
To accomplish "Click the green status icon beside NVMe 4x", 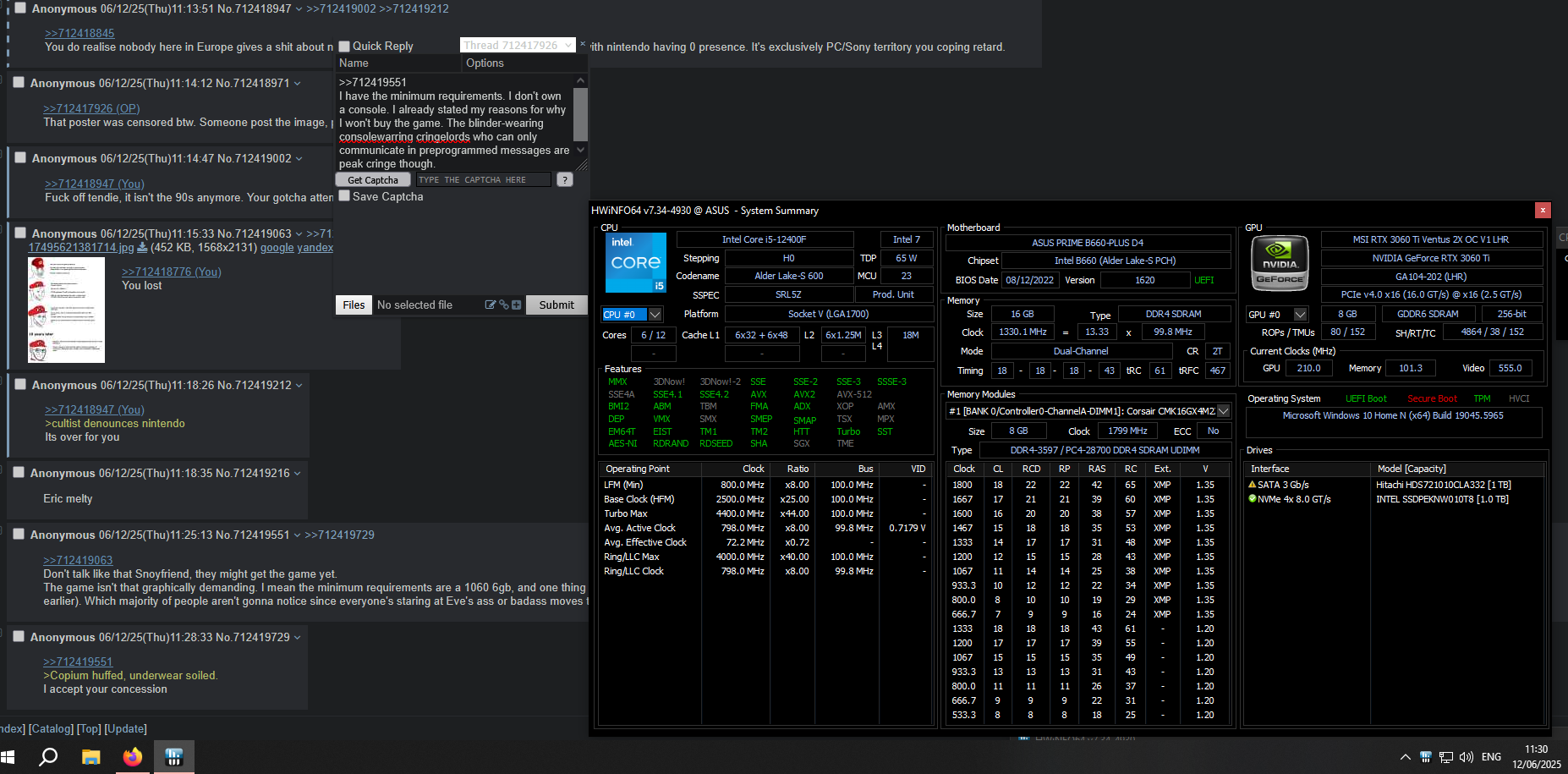I will click(1252, 499).
